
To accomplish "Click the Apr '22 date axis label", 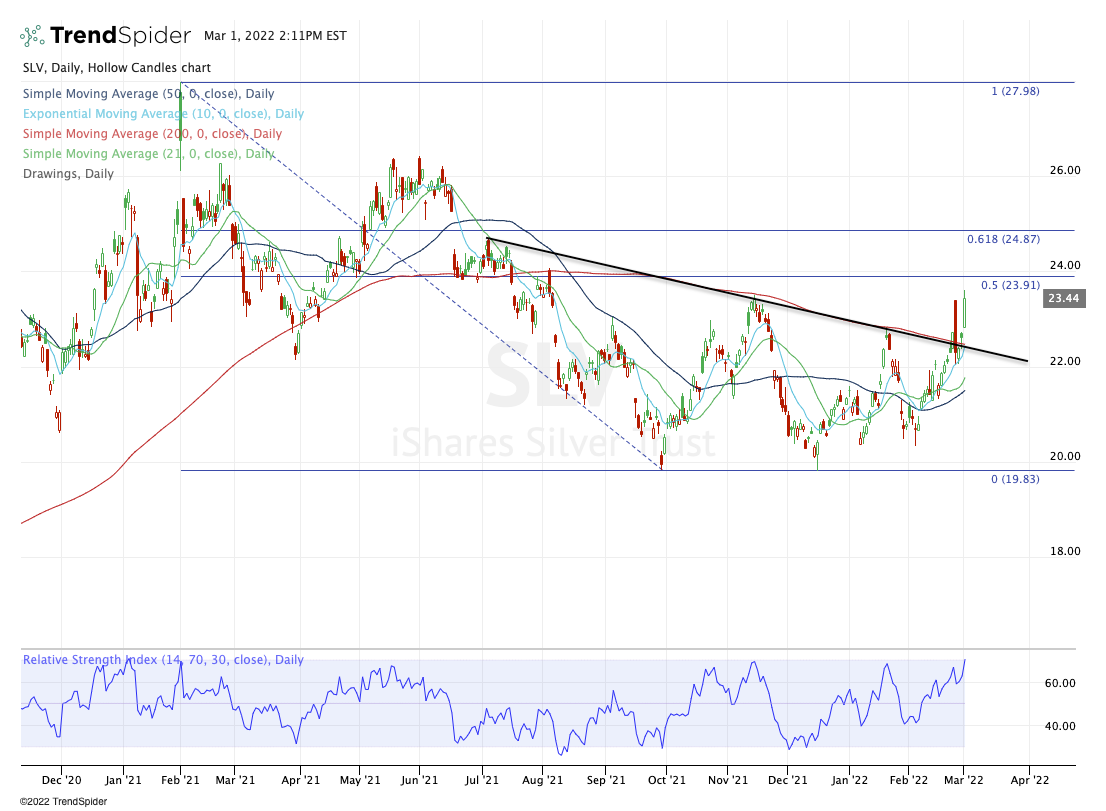I will click(x=1030, y=780).
